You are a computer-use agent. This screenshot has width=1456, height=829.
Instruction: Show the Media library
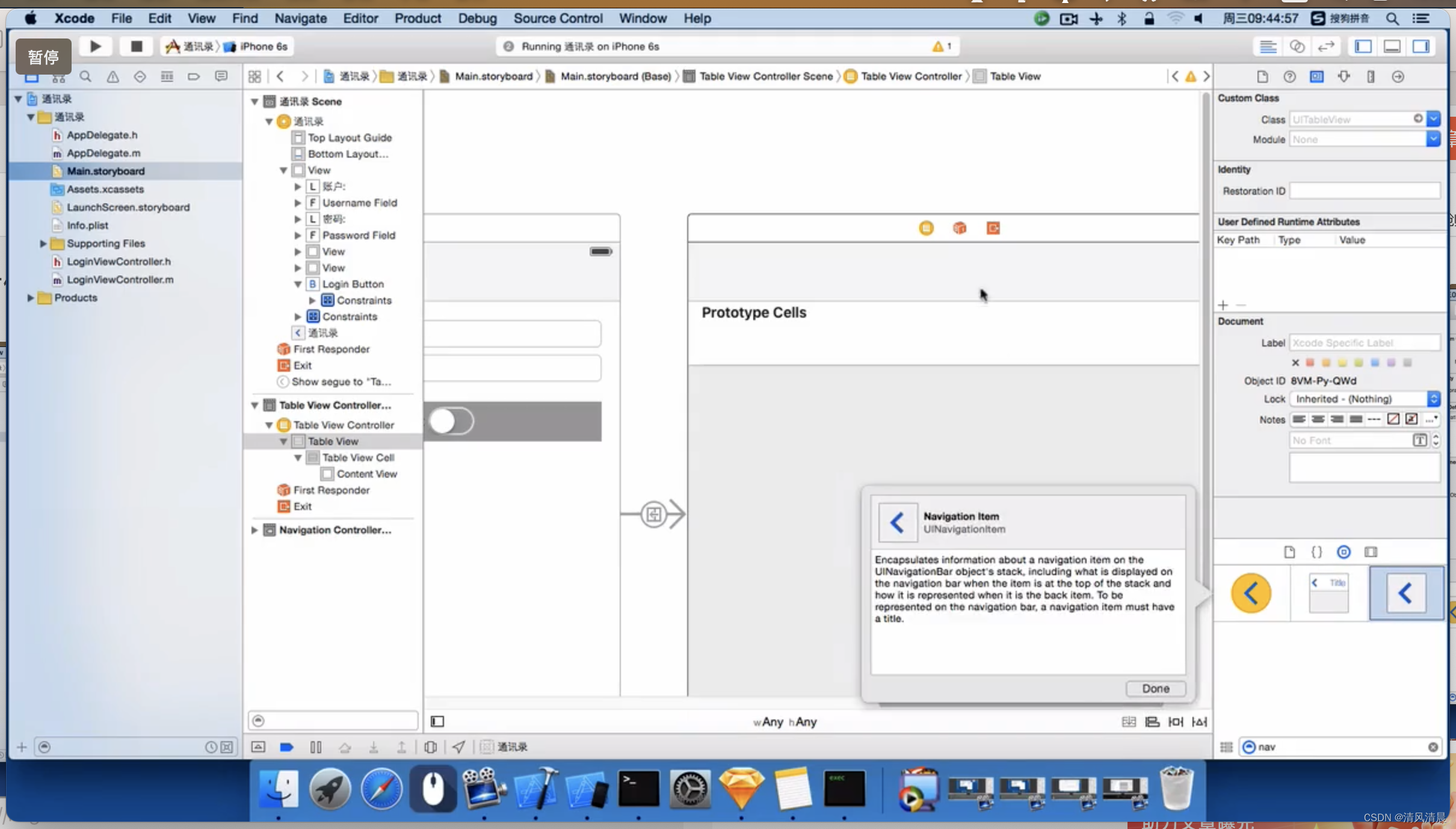[x=1371, y=552]
